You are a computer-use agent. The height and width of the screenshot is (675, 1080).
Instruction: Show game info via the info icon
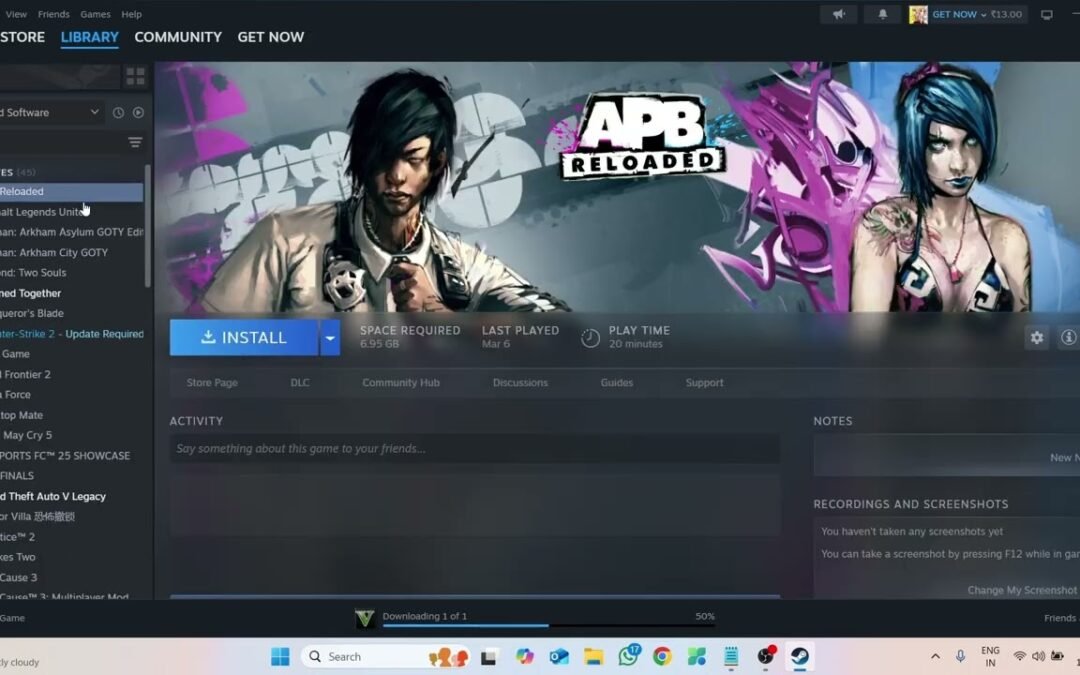[x=1068, y=338]
